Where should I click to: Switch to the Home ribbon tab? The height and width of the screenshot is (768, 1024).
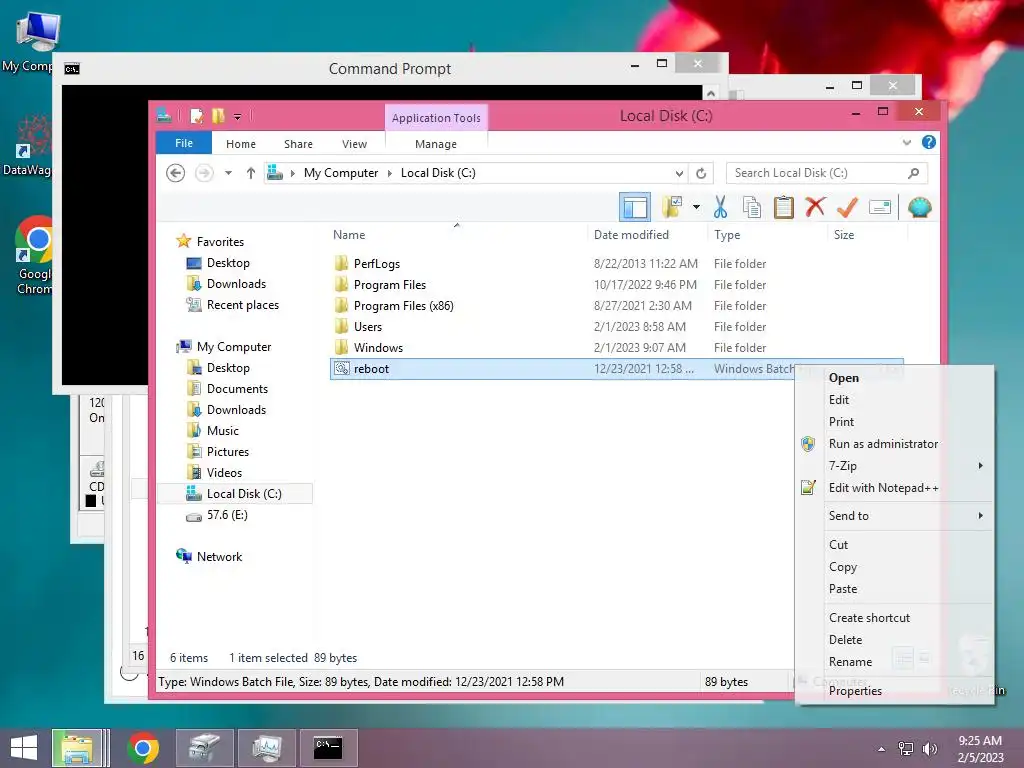[240, 144]
